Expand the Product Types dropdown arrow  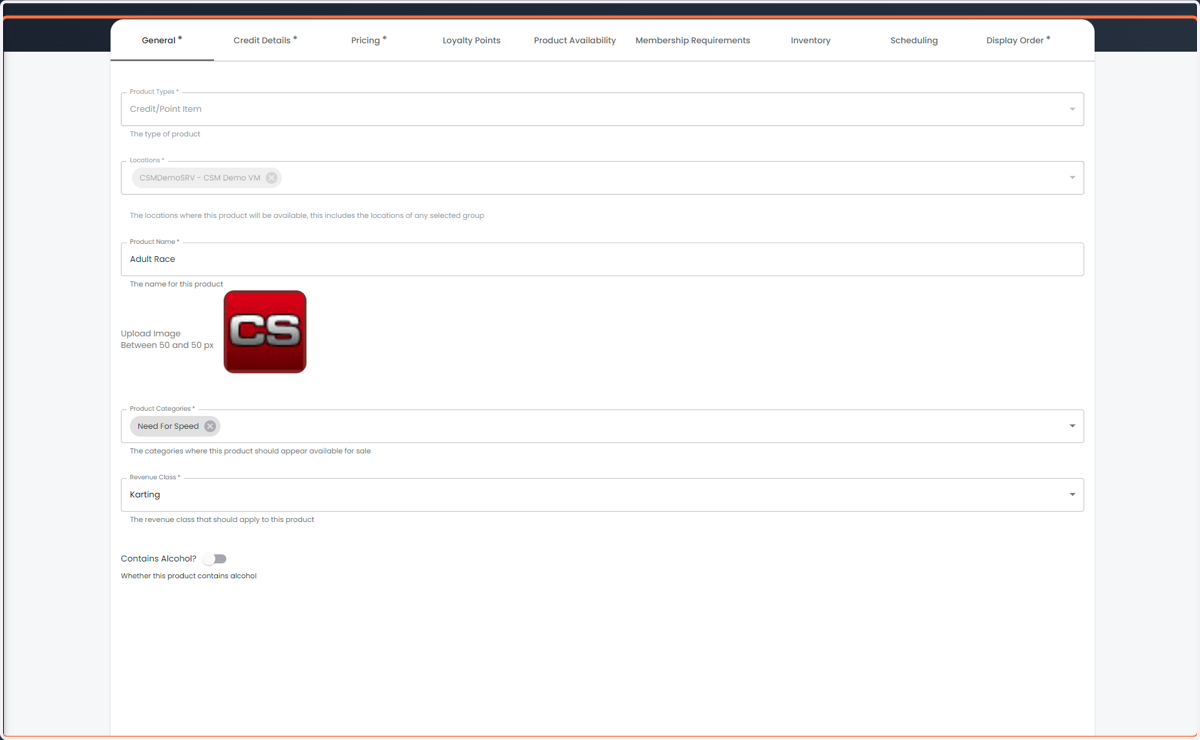click(x=1072, y=109)
